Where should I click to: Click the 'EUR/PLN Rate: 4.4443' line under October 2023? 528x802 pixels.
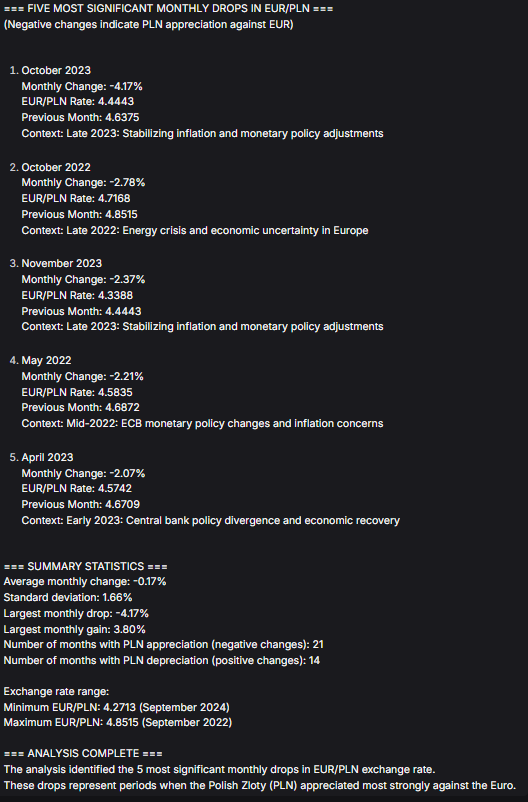tap(78, 102)
